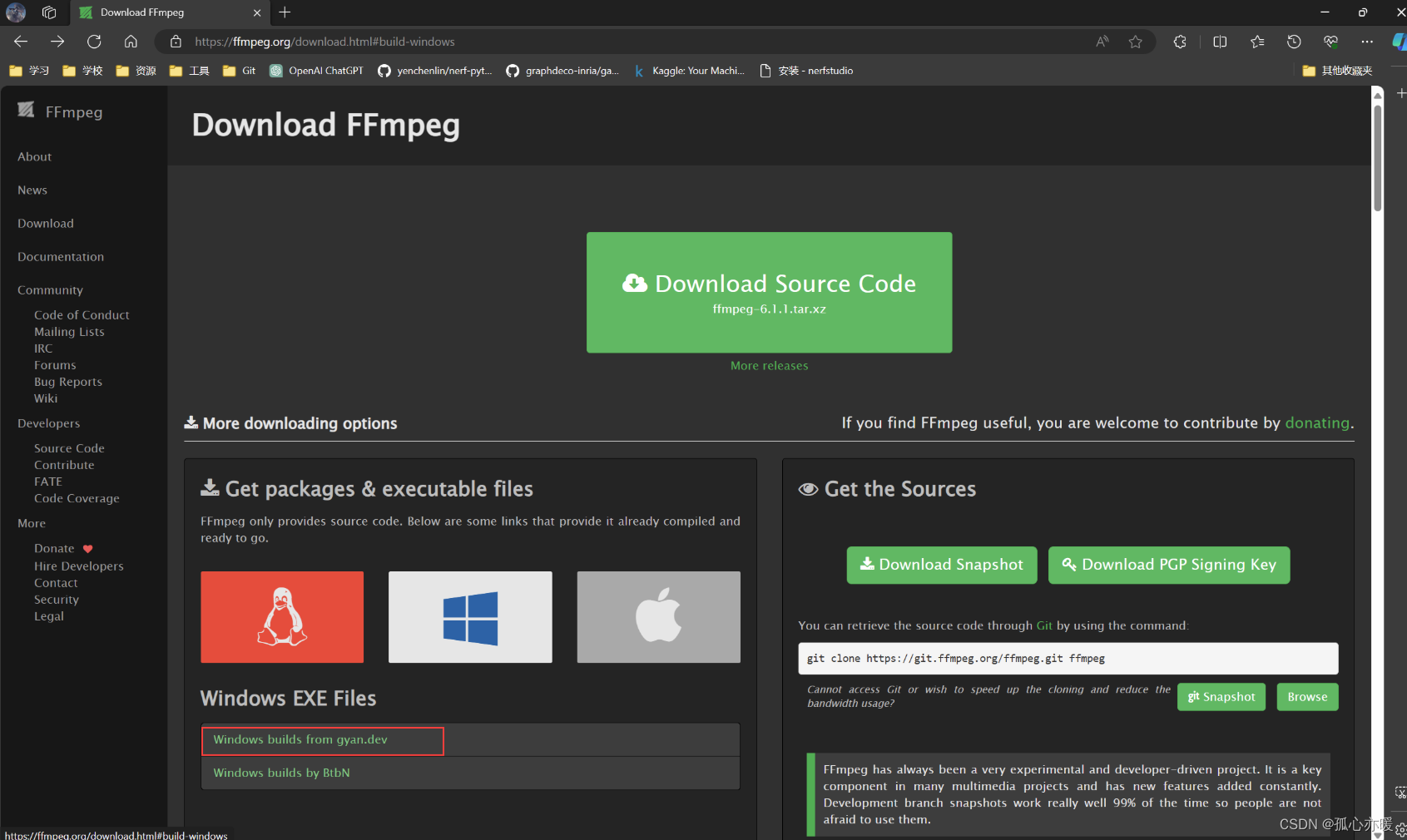Click Download PGP Signing Key button
The image size is (1407, 840).
(1169, 565)
